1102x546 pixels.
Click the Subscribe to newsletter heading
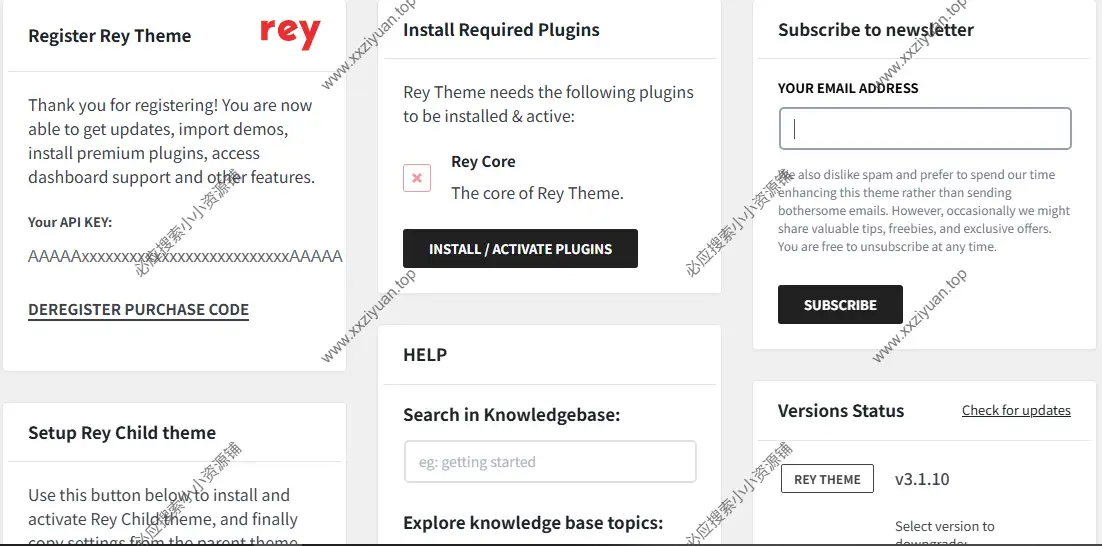(875, 30)
